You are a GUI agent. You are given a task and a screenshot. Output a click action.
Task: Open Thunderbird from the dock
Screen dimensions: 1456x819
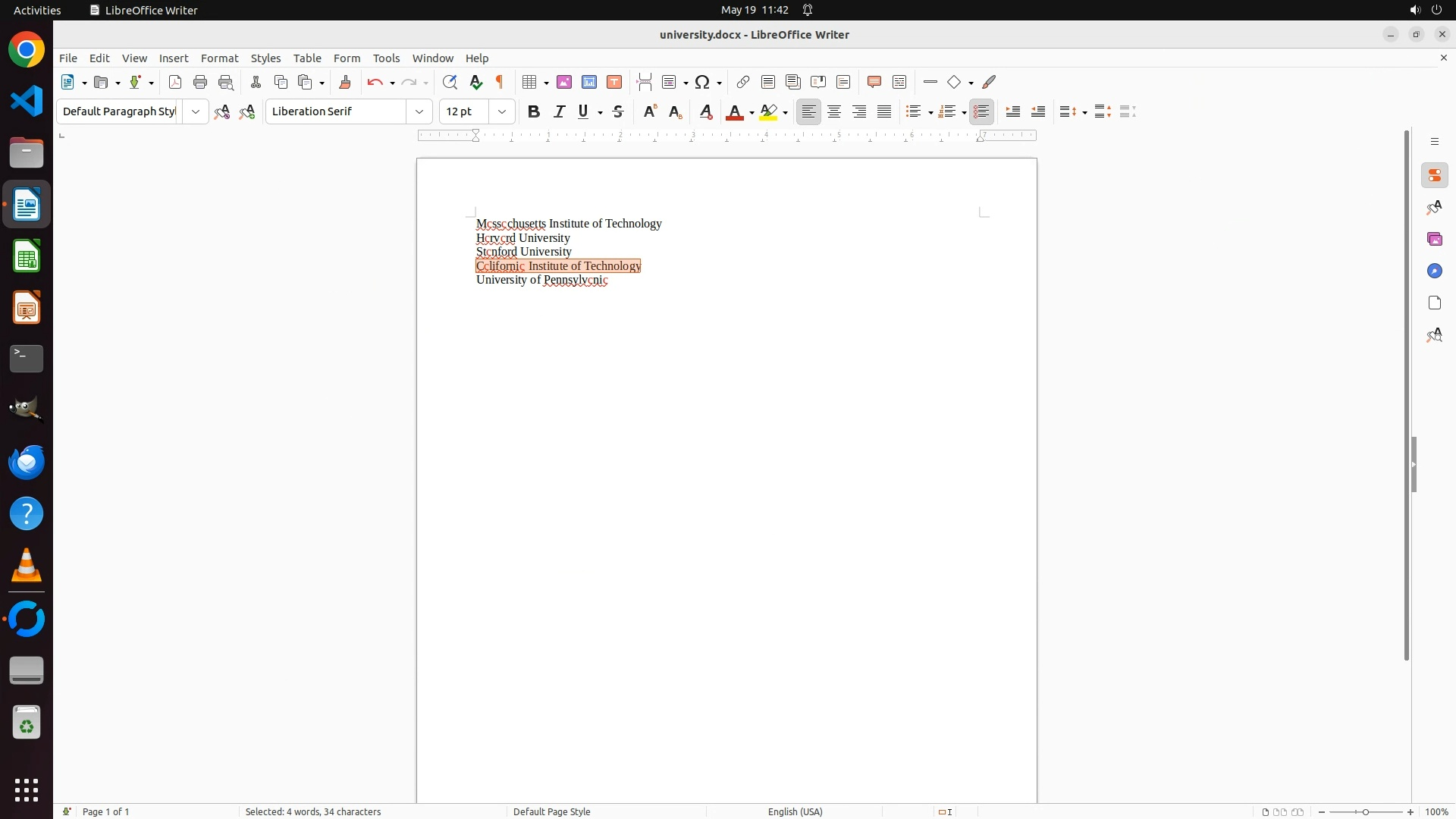[27, 463]
